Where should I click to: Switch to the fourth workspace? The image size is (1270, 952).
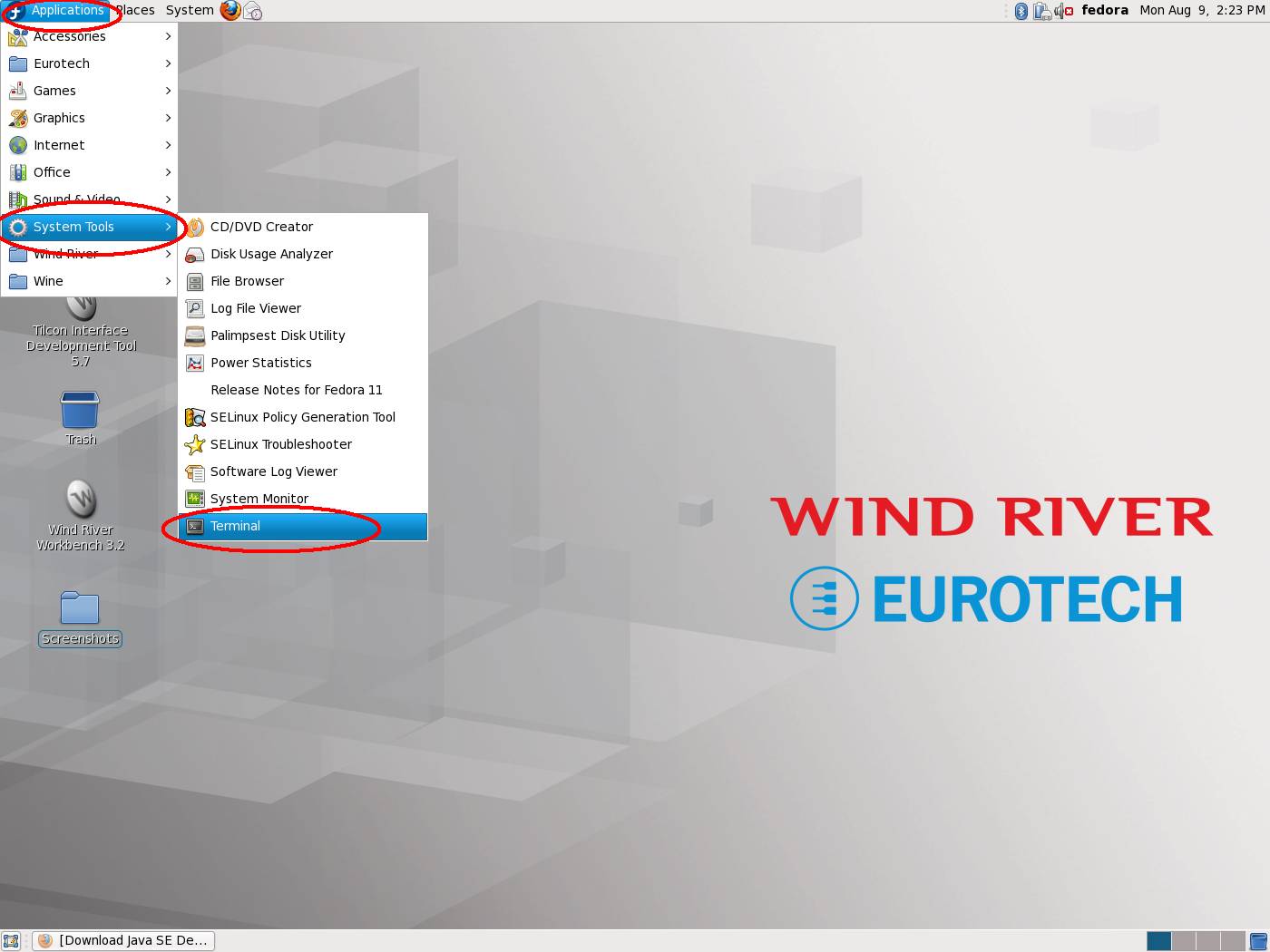coord(1233,941)
